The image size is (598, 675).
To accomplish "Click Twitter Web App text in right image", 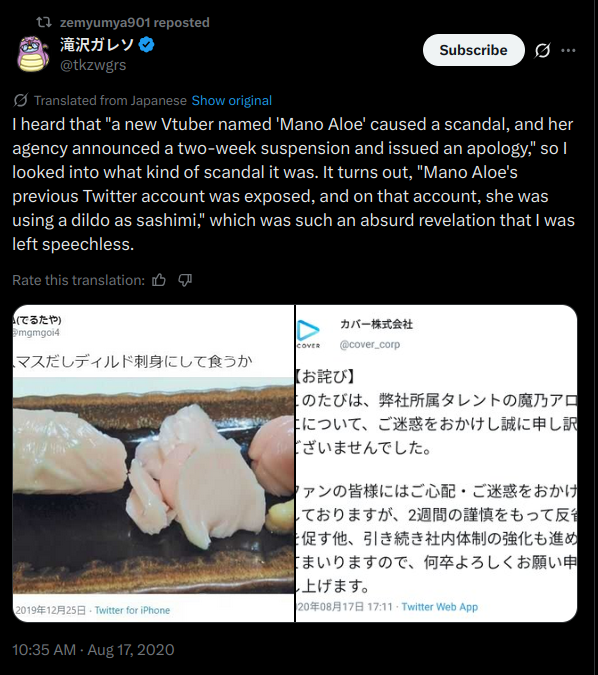I will pyautogui.click(x=440, y=607).
